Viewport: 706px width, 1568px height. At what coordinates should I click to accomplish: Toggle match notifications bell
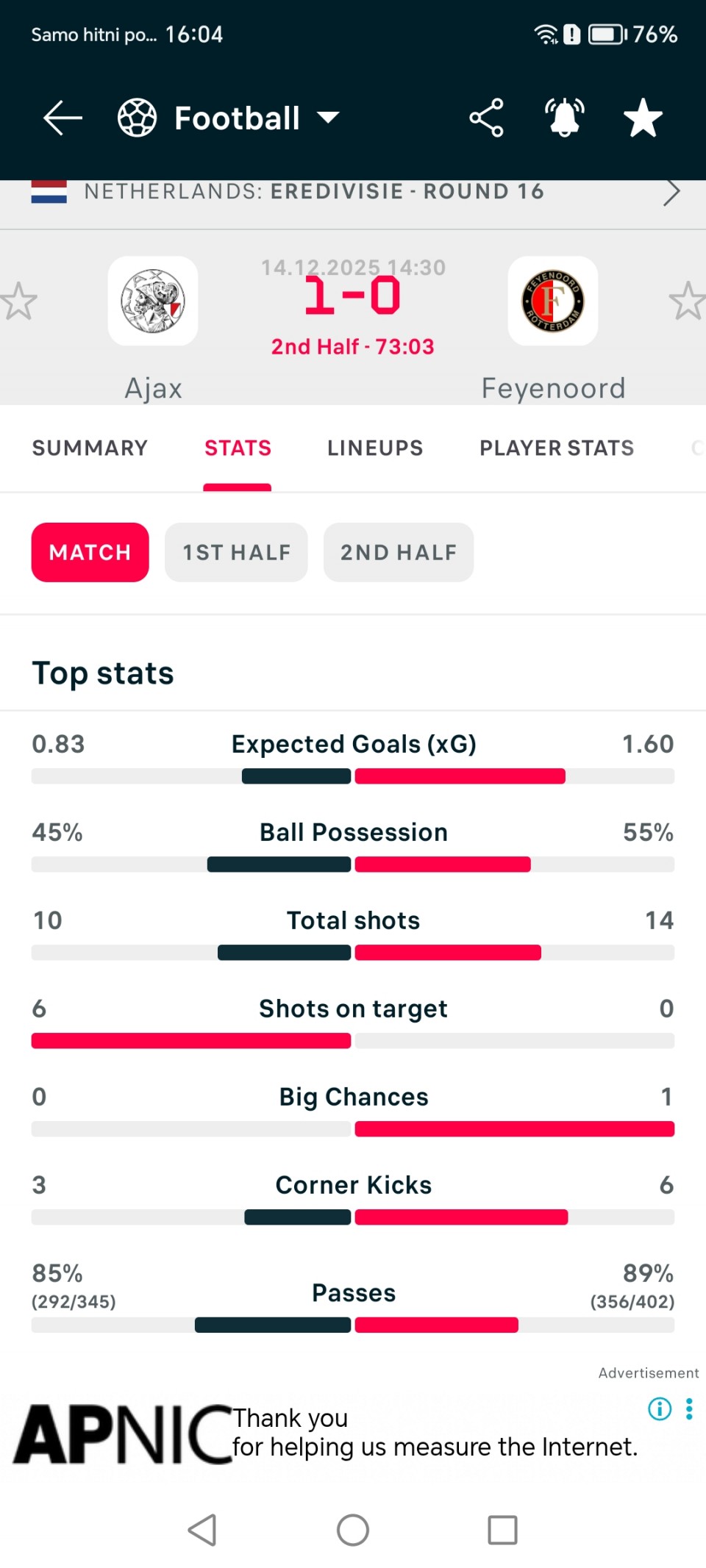565,118
